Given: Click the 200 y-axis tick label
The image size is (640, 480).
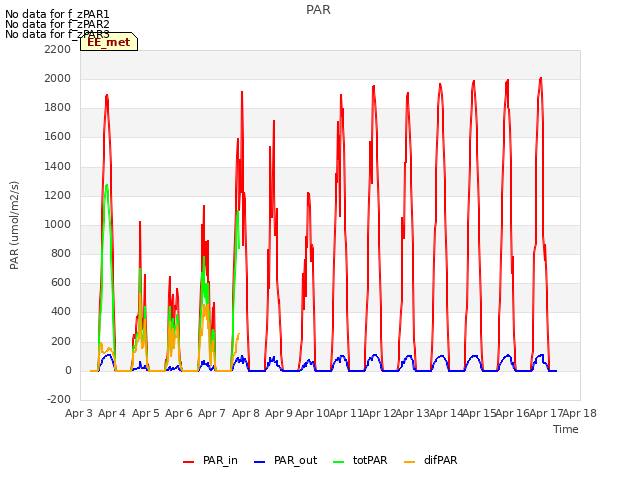Looking at the screenshot, I should pos(61,341).
